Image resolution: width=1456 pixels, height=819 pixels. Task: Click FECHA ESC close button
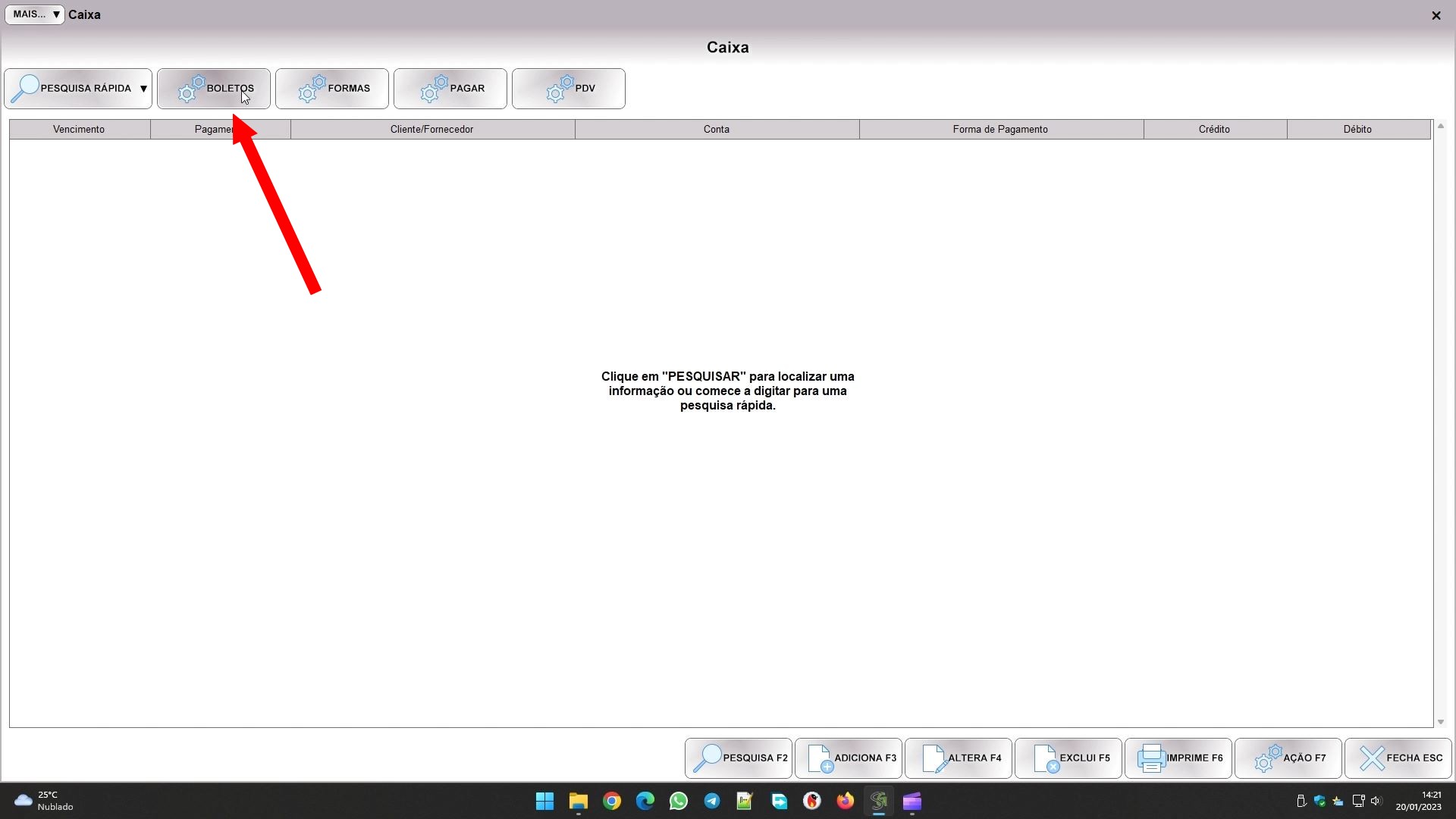pyautogui.click(x=1398, y=758)
